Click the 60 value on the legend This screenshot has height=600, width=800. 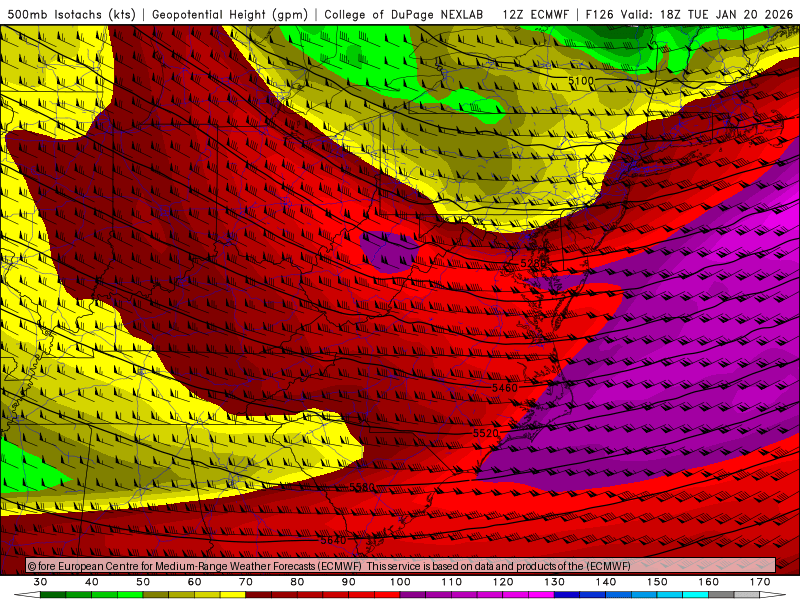click(x=194, y=582)
